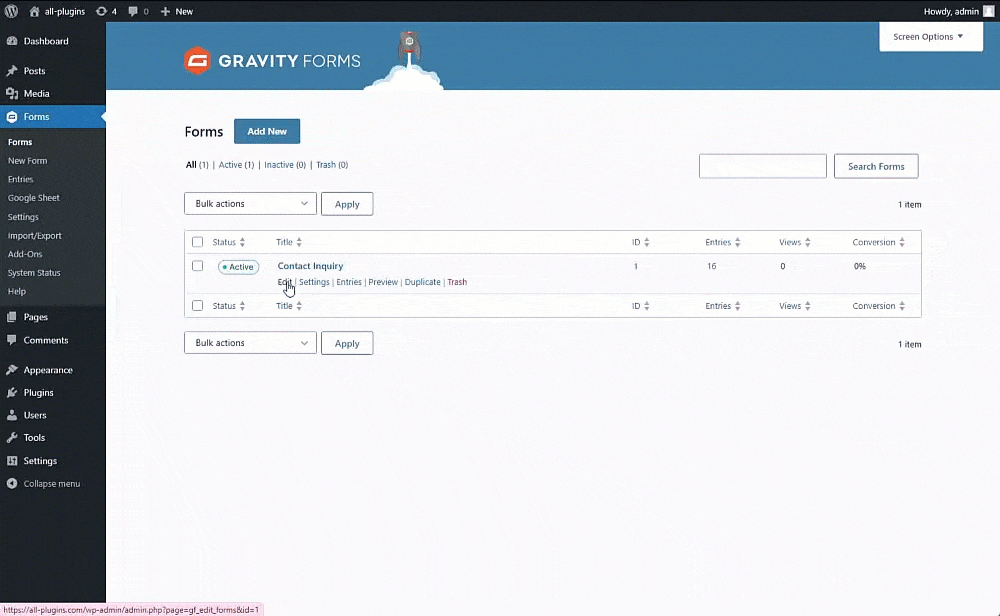Click the Users person icon
The width and height of the screenshot is (1000, 616).
(x=12, y=415)
